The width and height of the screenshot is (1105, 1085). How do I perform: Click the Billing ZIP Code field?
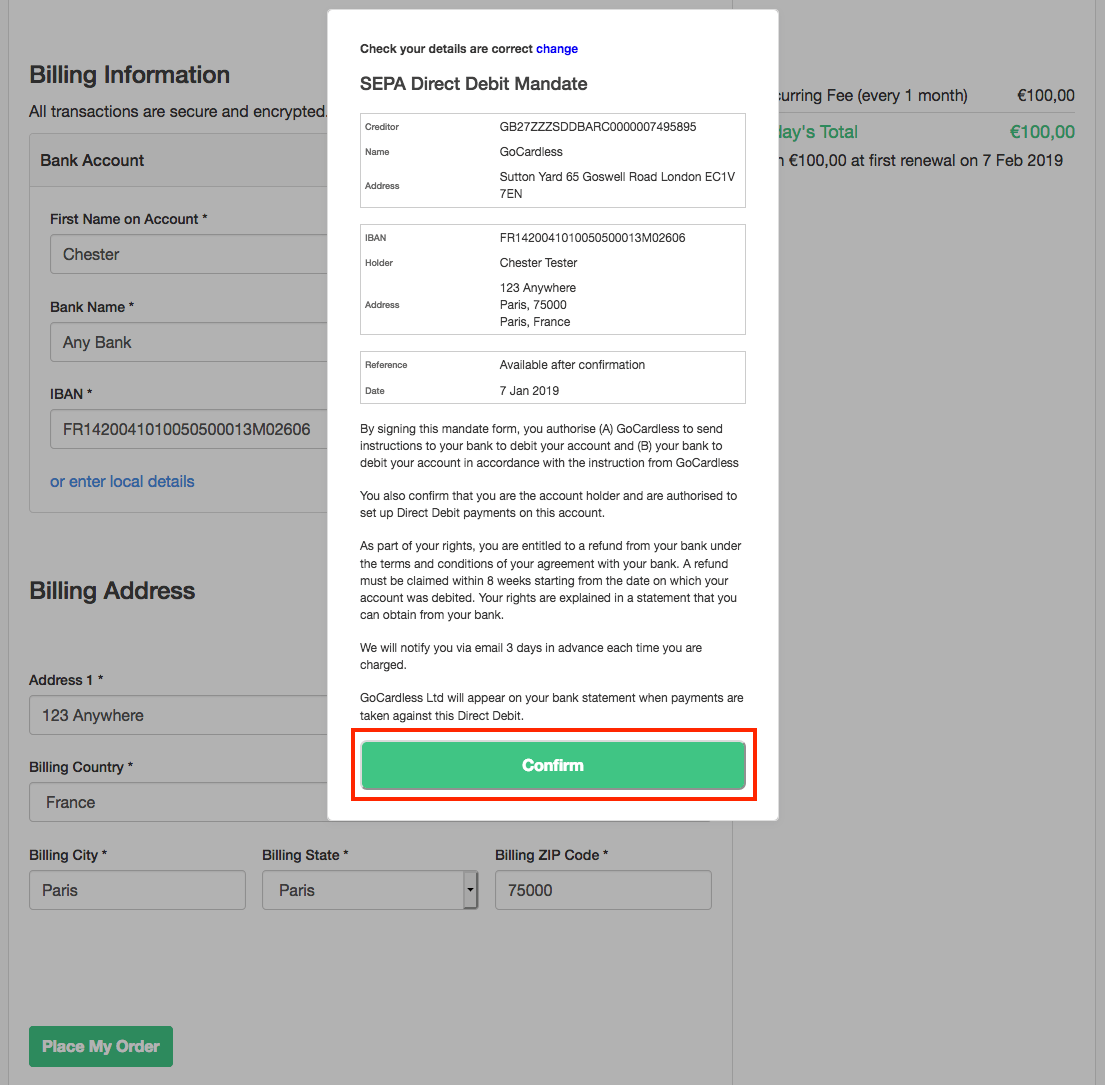(603, 890)
